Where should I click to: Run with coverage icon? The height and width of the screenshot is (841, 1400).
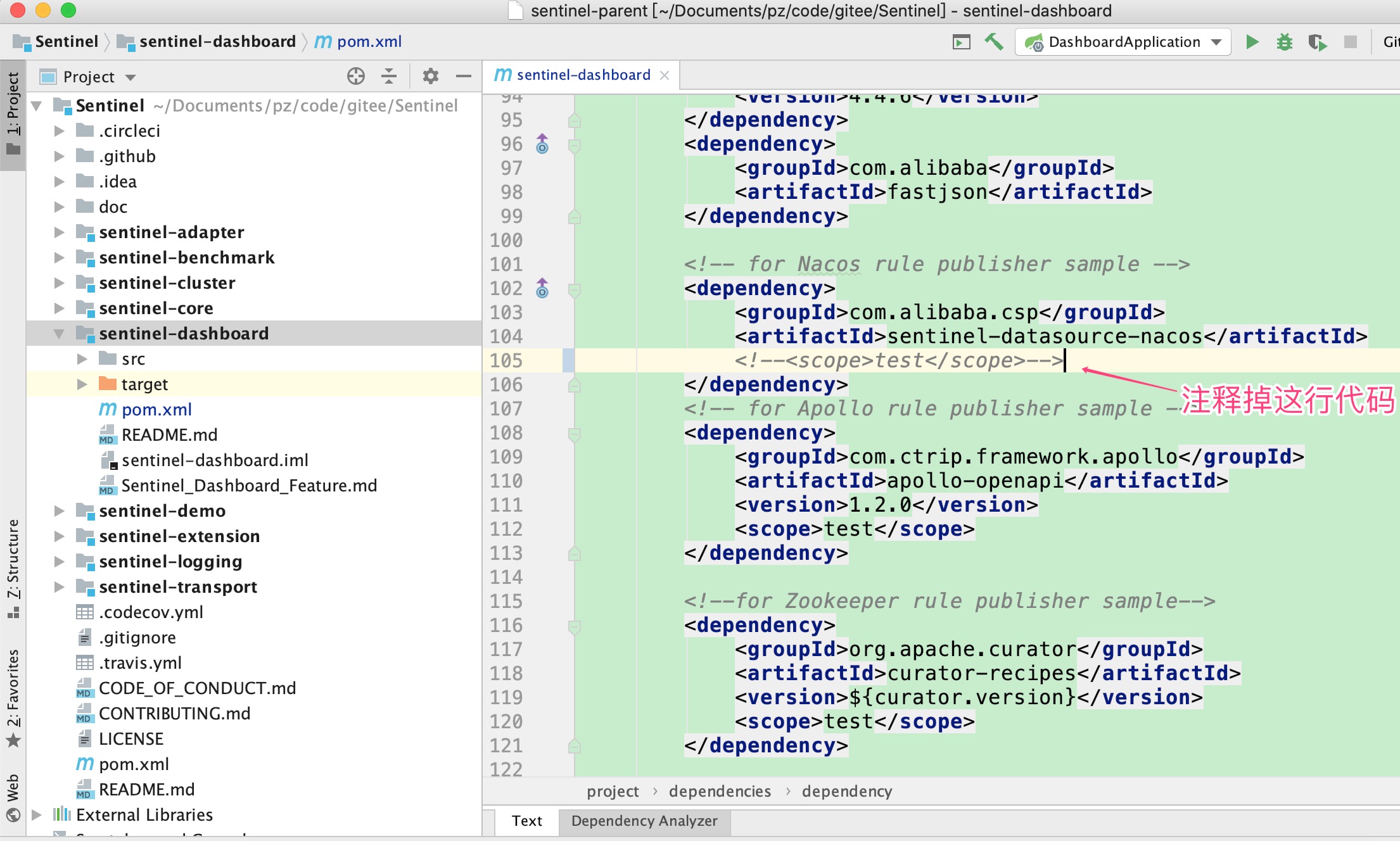point(1318,42)
